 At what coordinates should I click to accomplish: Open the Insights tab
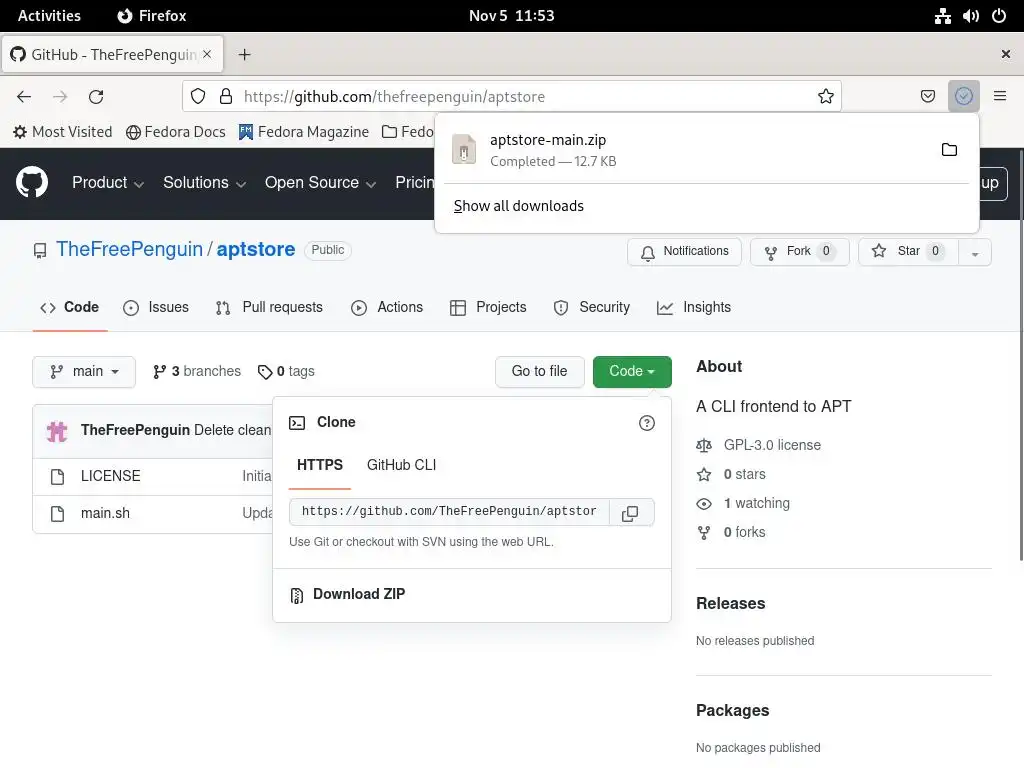pos(694,308)
